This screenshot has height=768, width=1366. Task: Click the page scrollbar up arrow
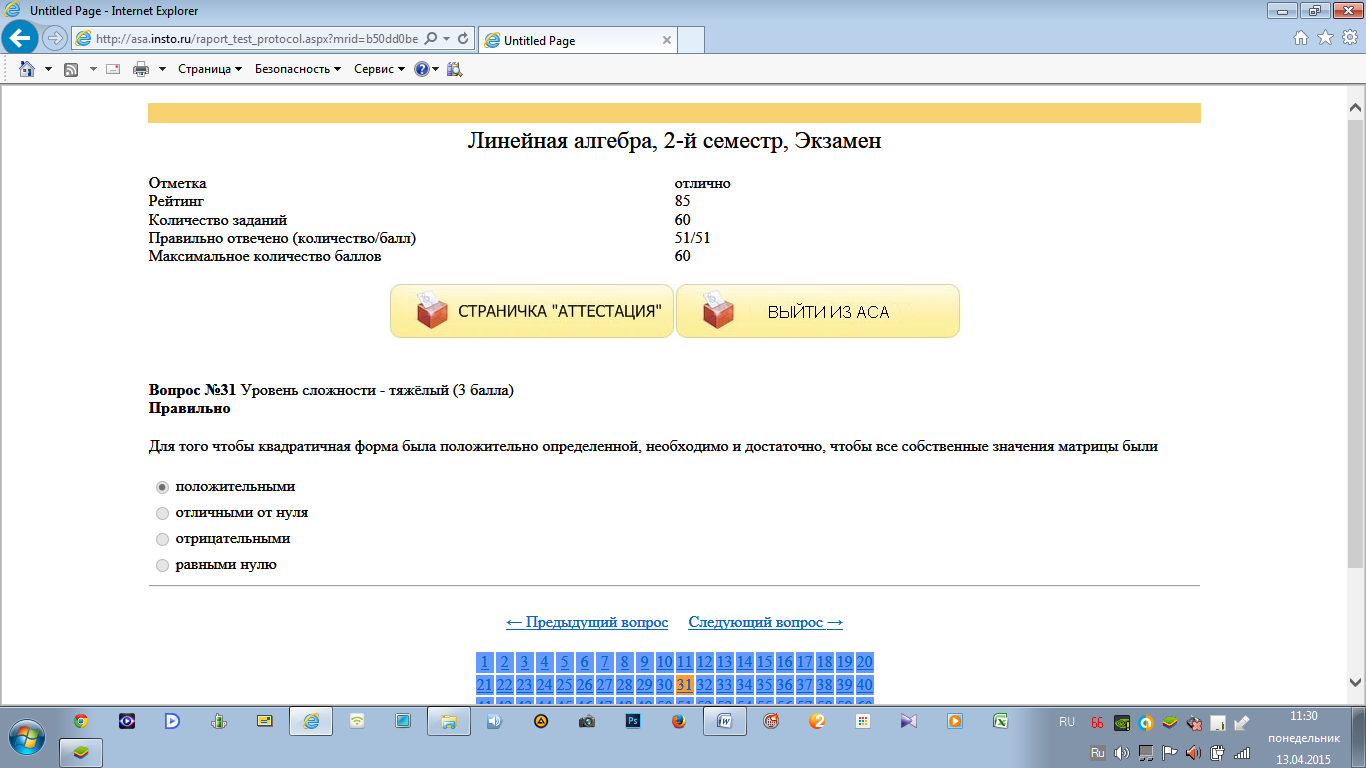pyautogui.click(x=1356, y=107)
